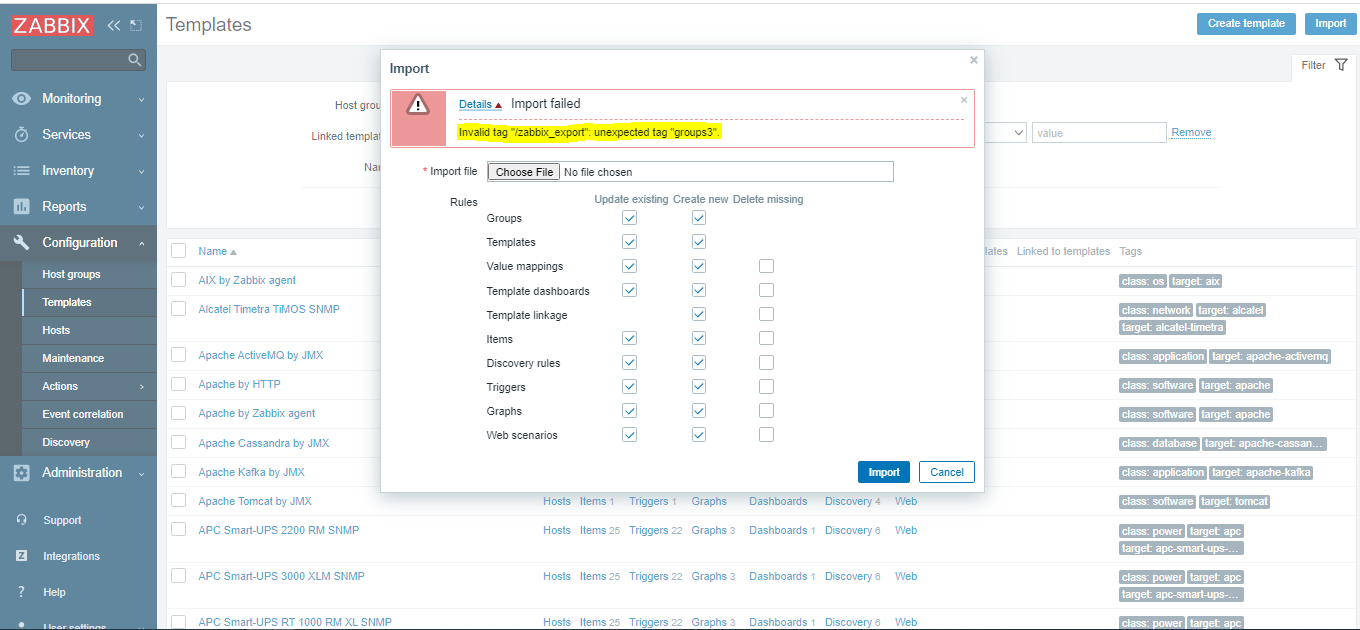Toggle Triggers create new checkbox
This screenshot has width=1360, height=630.
click(699, 387)
